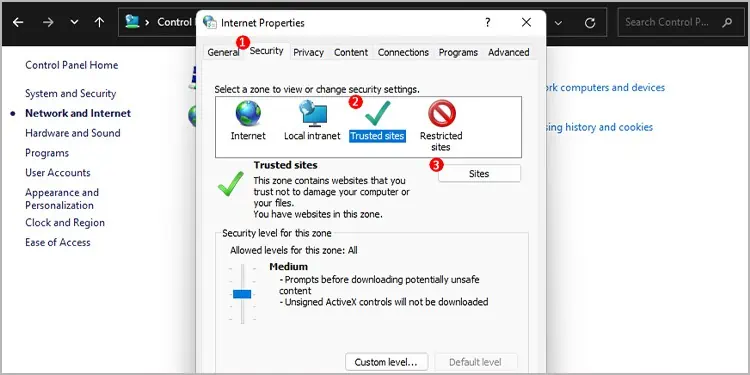The image size is (750, 375).
Task: Open recent locations dropdown in Control Panel
Action: [74, 22]
